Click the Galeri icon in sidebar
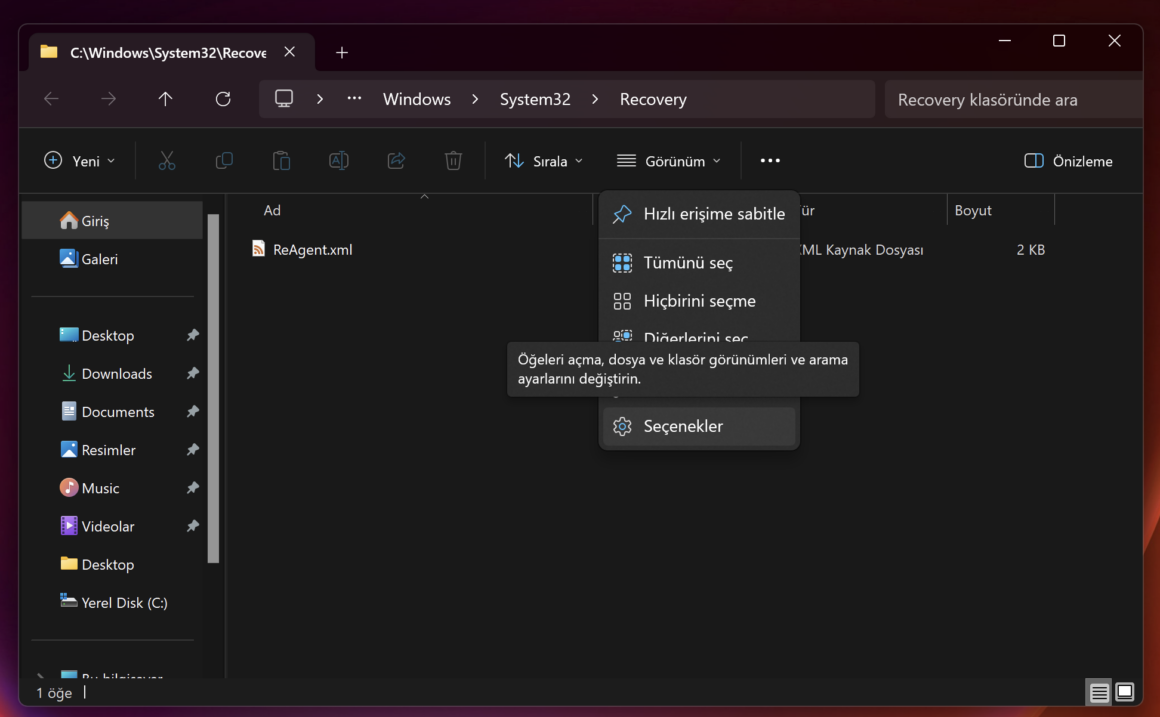Viewport: 1160px width, 717px height. (68, 258)
